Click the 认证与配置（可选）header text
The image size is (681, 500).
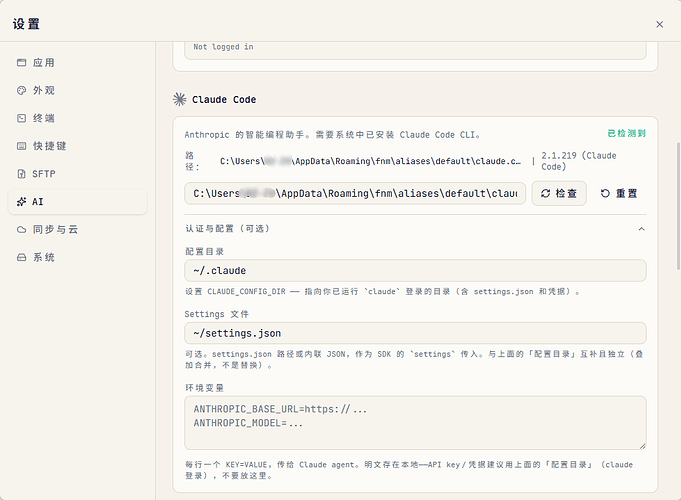[228, 228]
